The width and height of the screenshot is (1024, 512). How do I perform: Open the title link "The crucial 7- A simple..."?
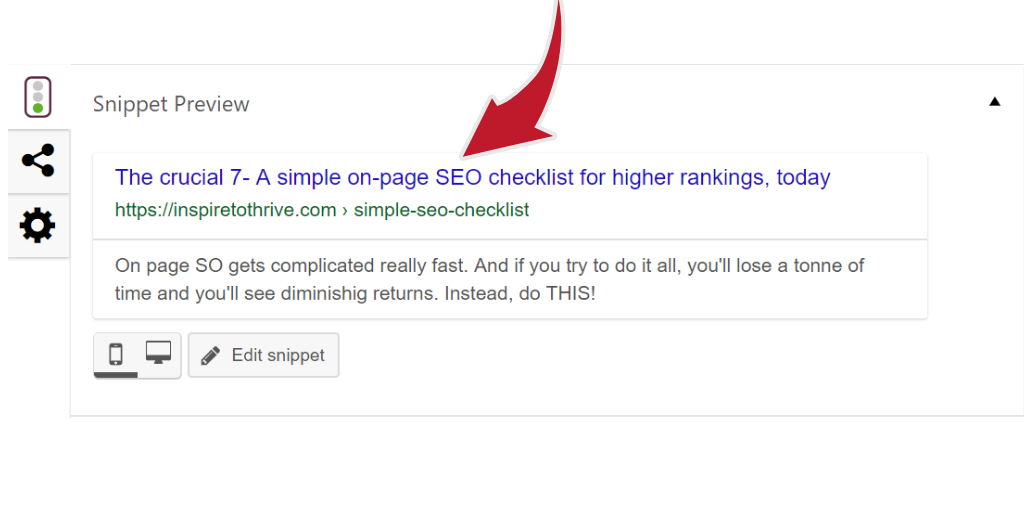pos(472,178)
